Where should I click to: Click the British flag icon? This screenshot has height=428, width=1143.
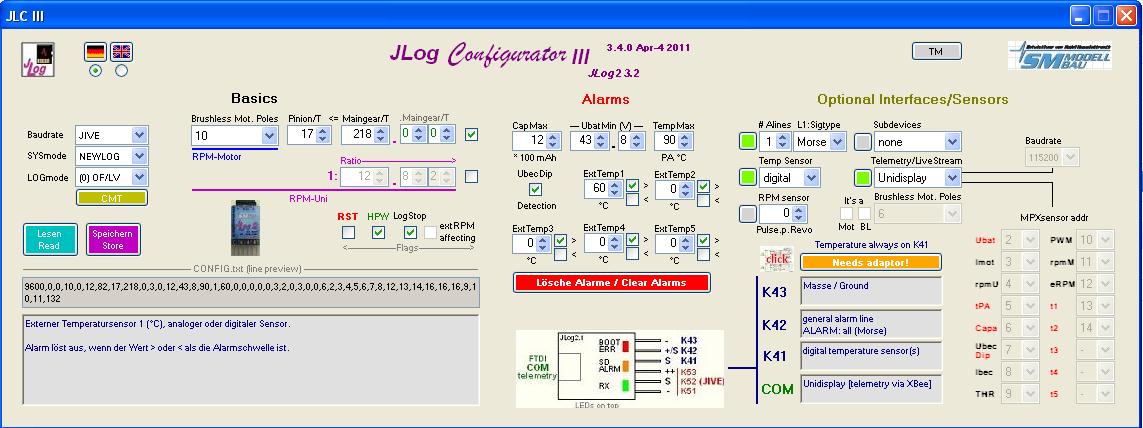pos(121,52)
